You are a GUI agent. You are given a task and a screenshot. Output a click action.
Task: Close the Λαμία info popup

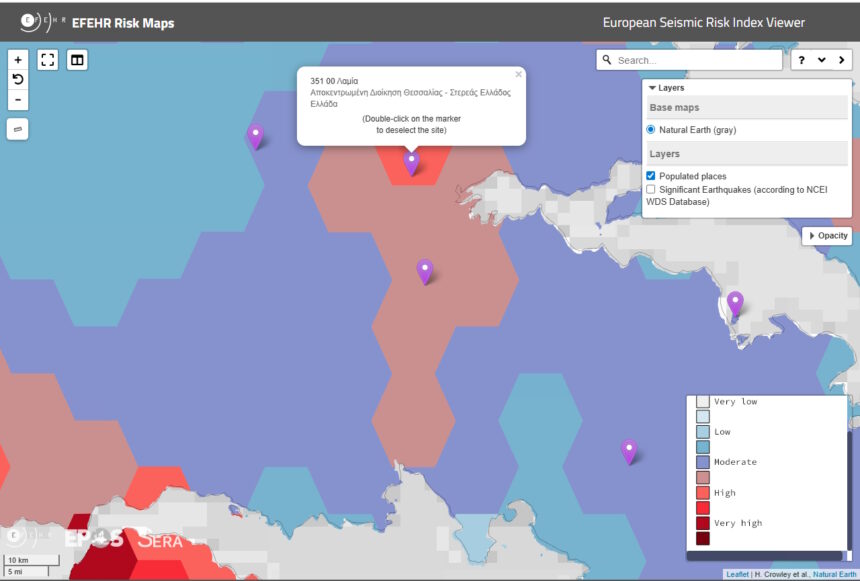[x=518, y=74]
